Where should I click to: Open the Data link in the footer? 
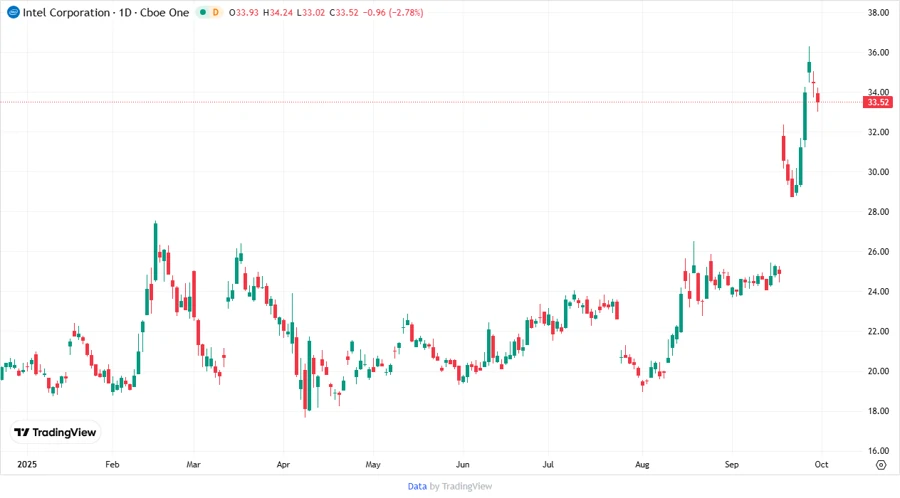coord(417,486)
